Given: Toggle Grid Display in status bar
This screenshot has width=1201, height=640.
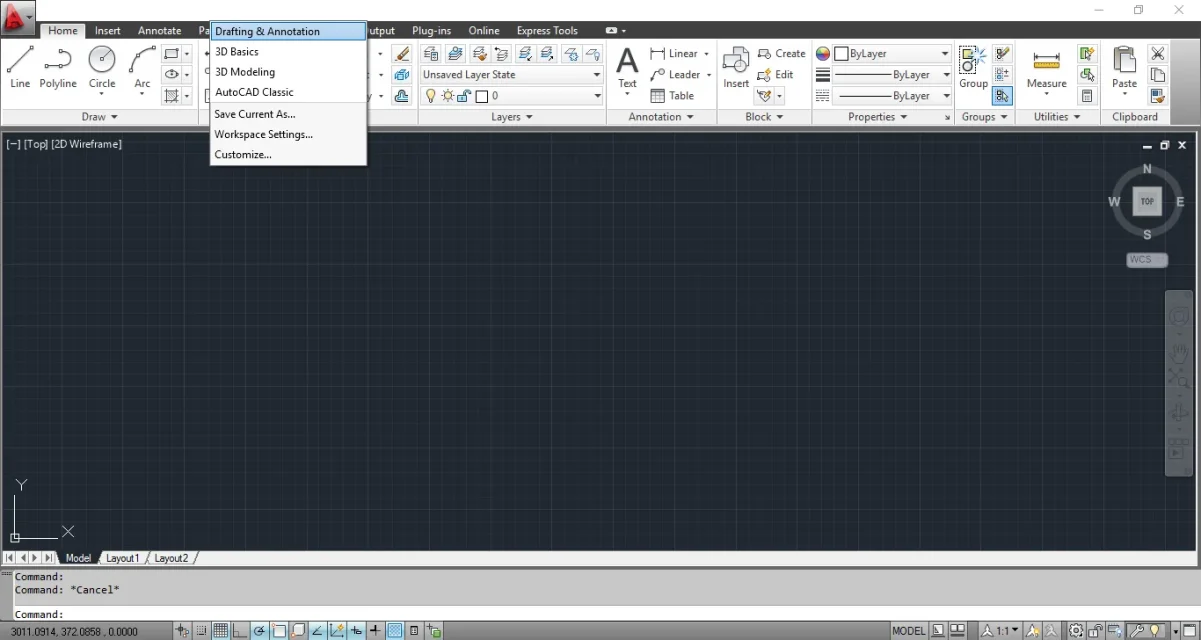Looking at the screenshot, I should point(220,631).
